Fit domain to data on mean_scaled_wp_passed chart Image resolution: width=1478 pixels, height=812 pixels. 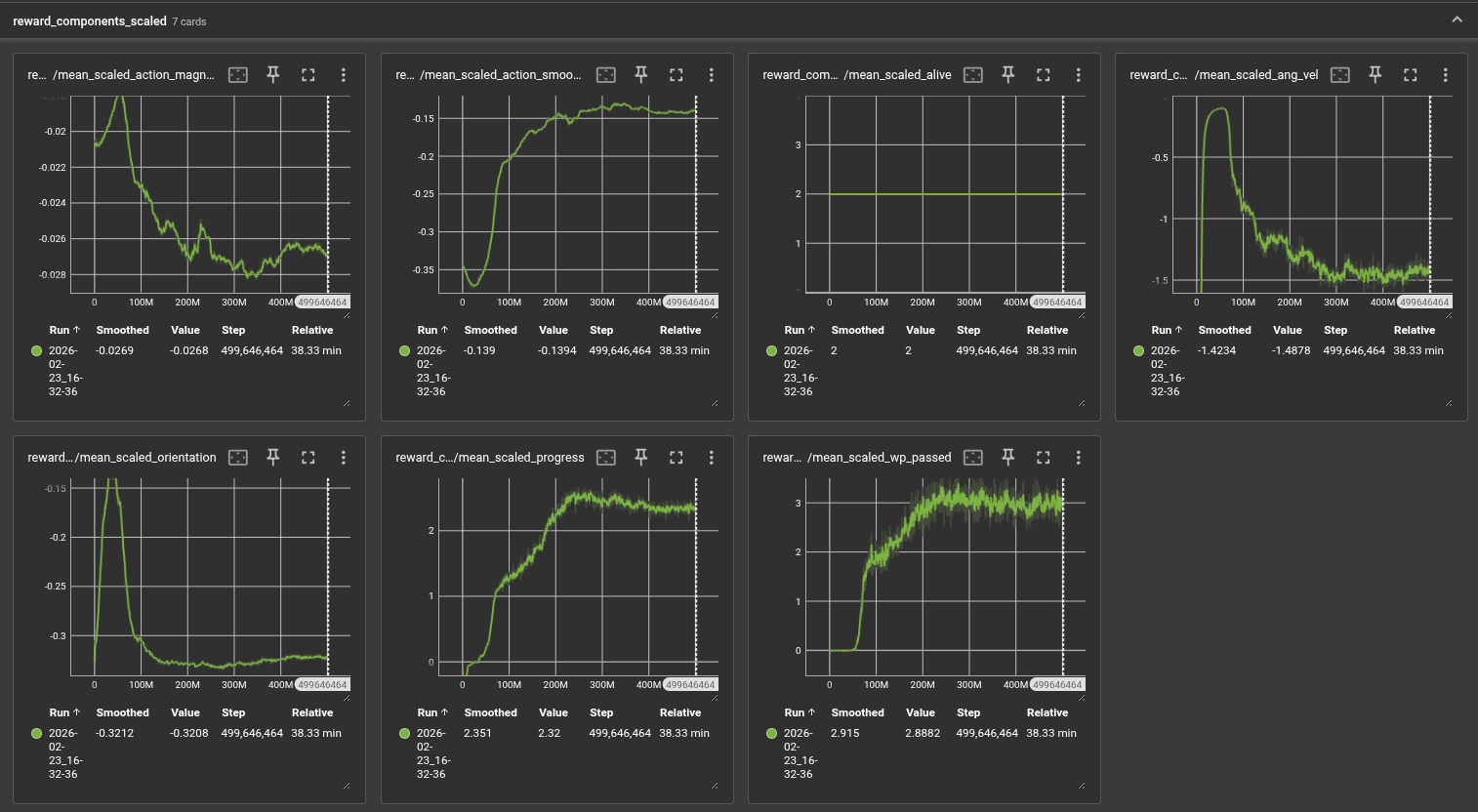[973, 458]
